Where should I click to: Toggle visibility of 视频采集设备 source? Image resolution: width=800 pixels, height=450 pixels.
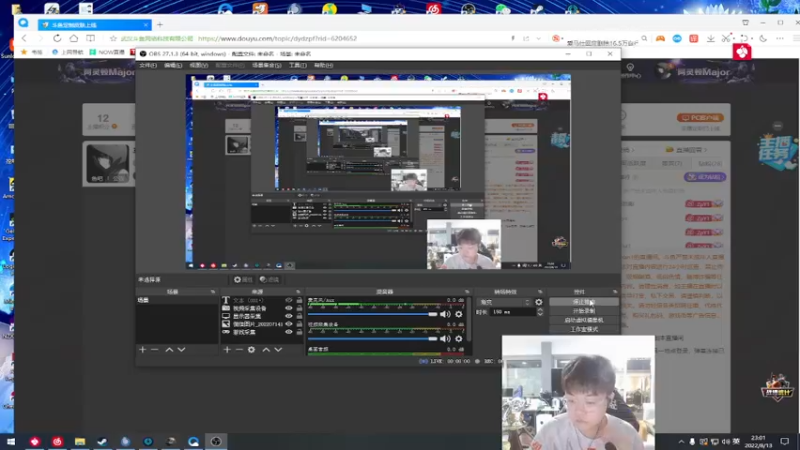point(289,308)
